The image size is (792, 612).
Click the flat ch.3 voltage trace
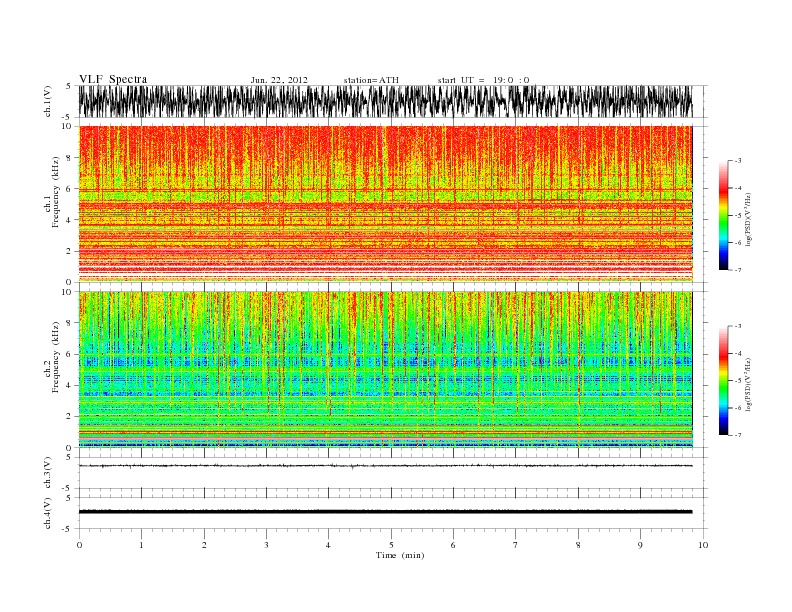tap(385, 466)
